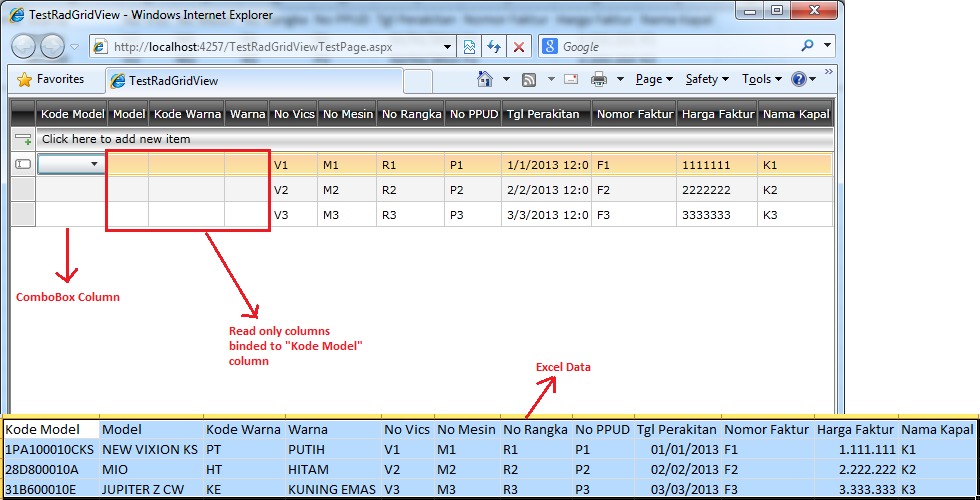Select grid cell 'M3'
980x500 pixels.
click(348, 214)
